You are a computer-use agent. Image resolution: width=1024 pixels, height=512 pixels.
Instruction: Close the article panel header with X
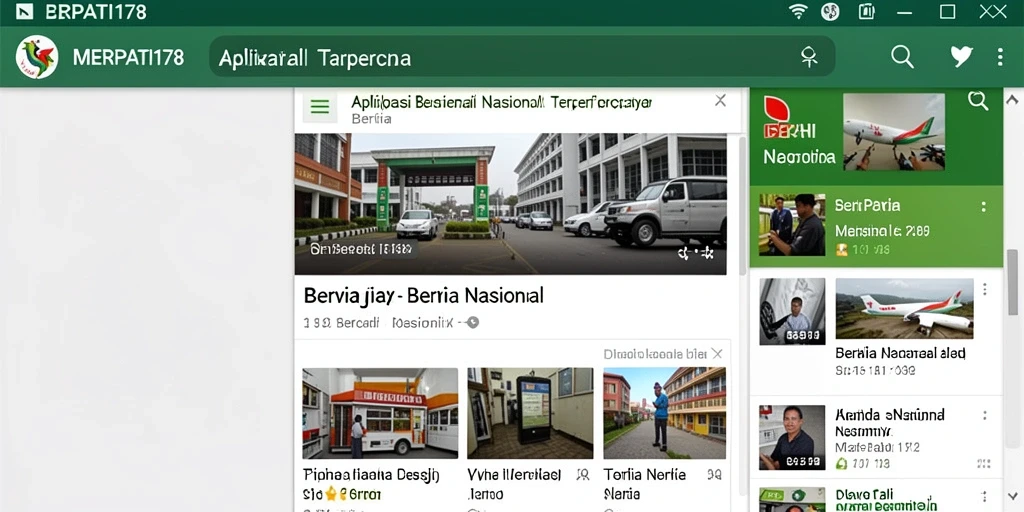[720, 101]
